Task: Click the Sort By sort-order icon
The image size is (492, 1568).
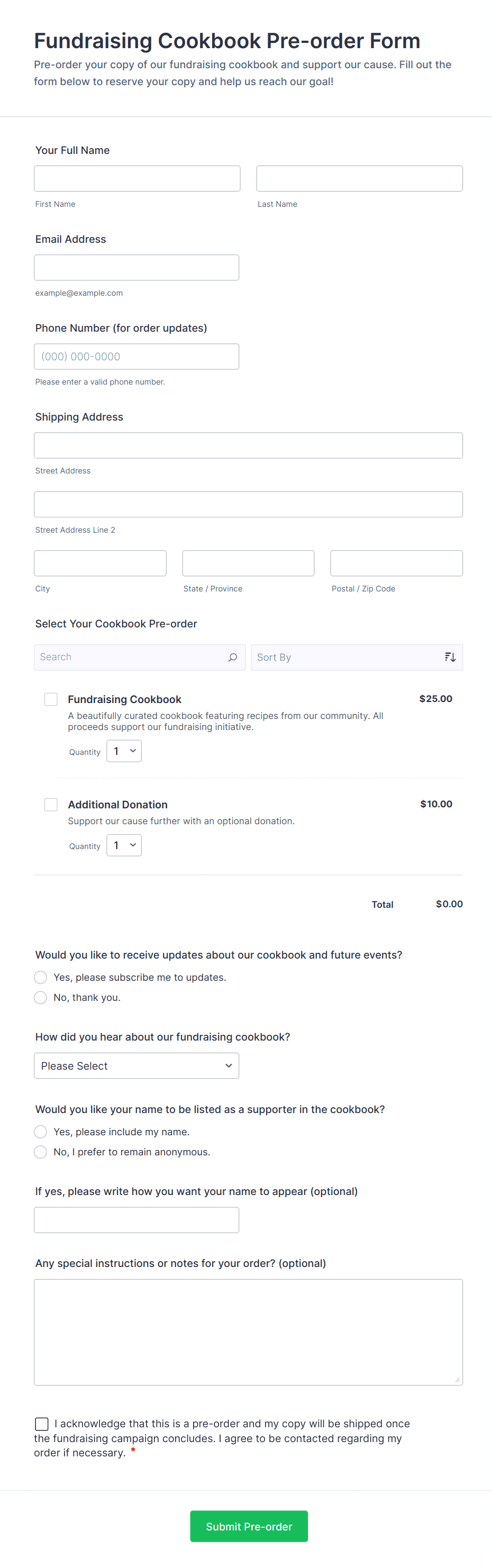Action: coord(450,658)
